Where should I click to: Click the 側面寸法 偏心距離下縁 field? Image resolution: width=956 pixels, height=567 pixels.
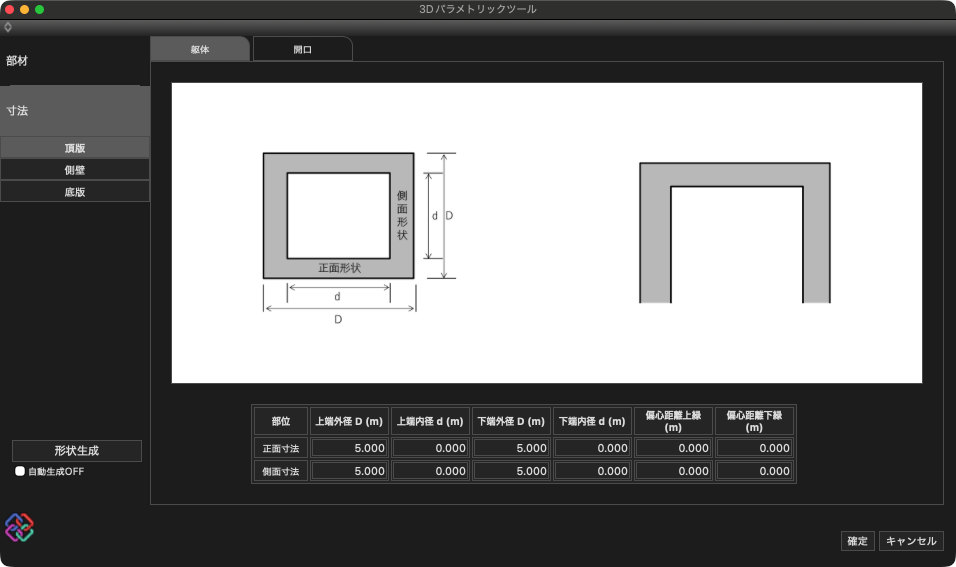pos(754,471)
